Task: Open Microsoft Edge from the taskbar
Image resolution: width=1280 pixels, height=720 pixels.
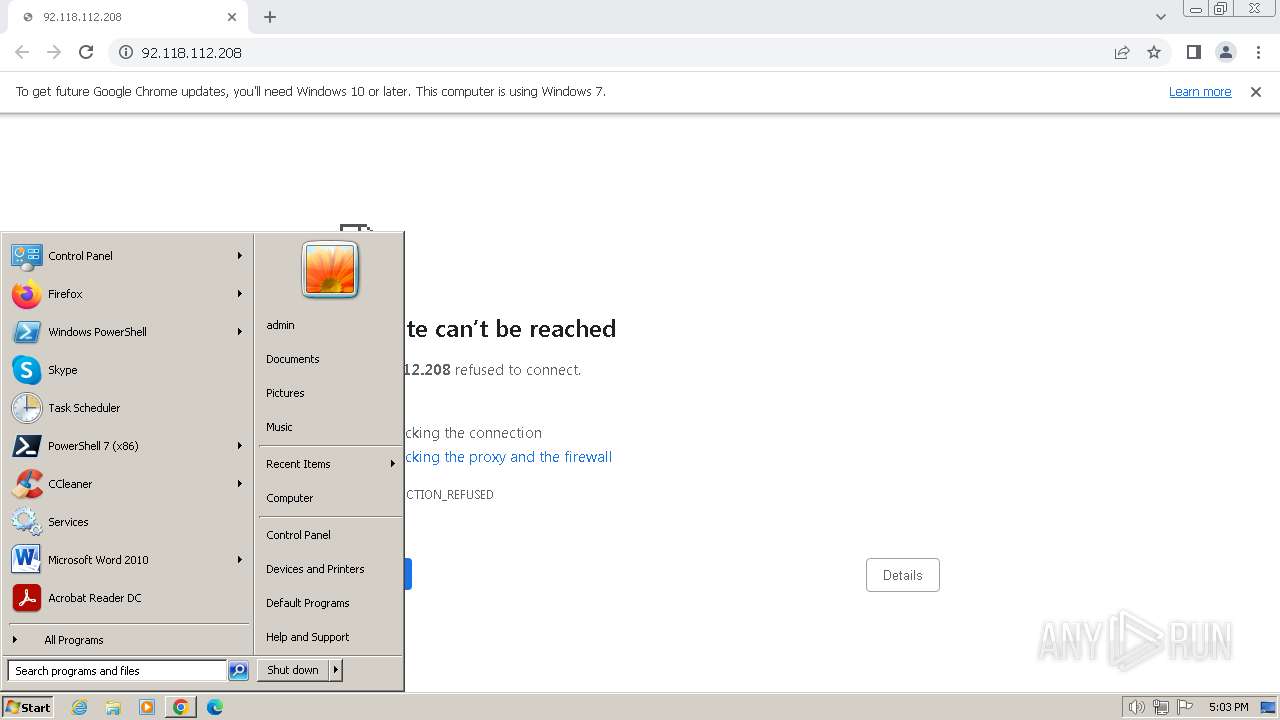Action: 215,707
